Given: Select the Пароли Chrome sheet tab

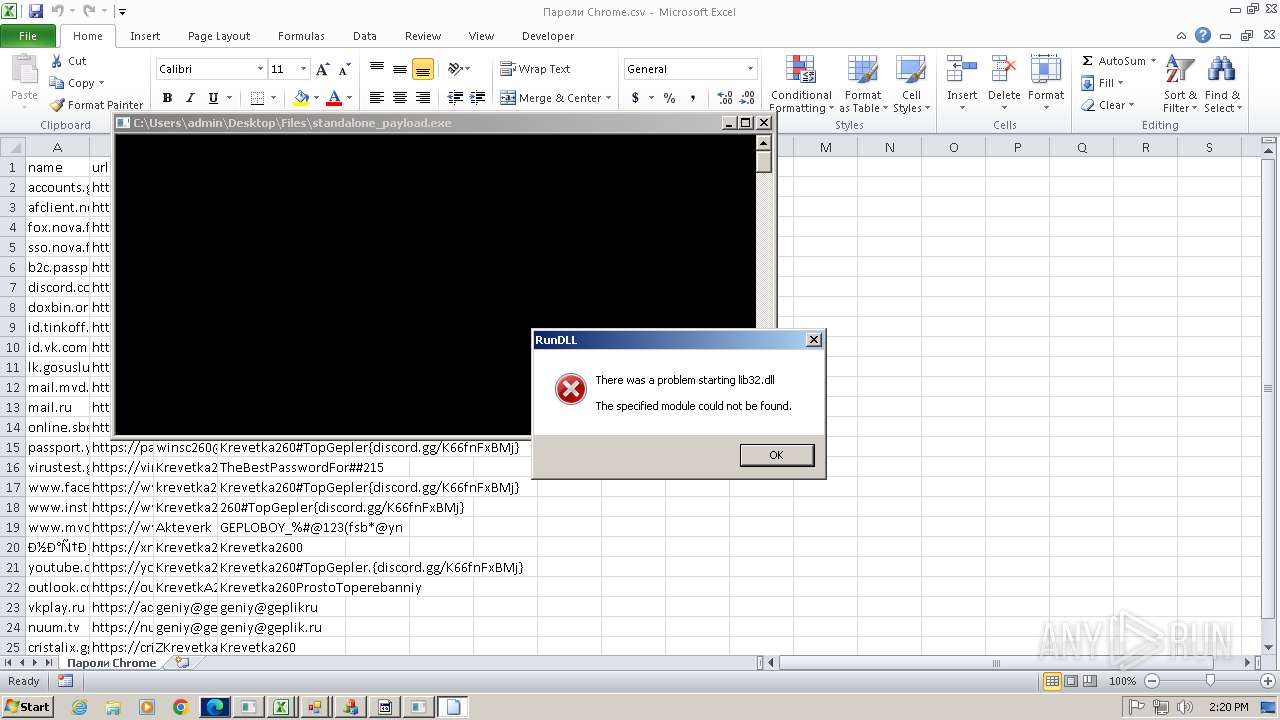Looking at the screenshot, I should click(x=111, y=663).
